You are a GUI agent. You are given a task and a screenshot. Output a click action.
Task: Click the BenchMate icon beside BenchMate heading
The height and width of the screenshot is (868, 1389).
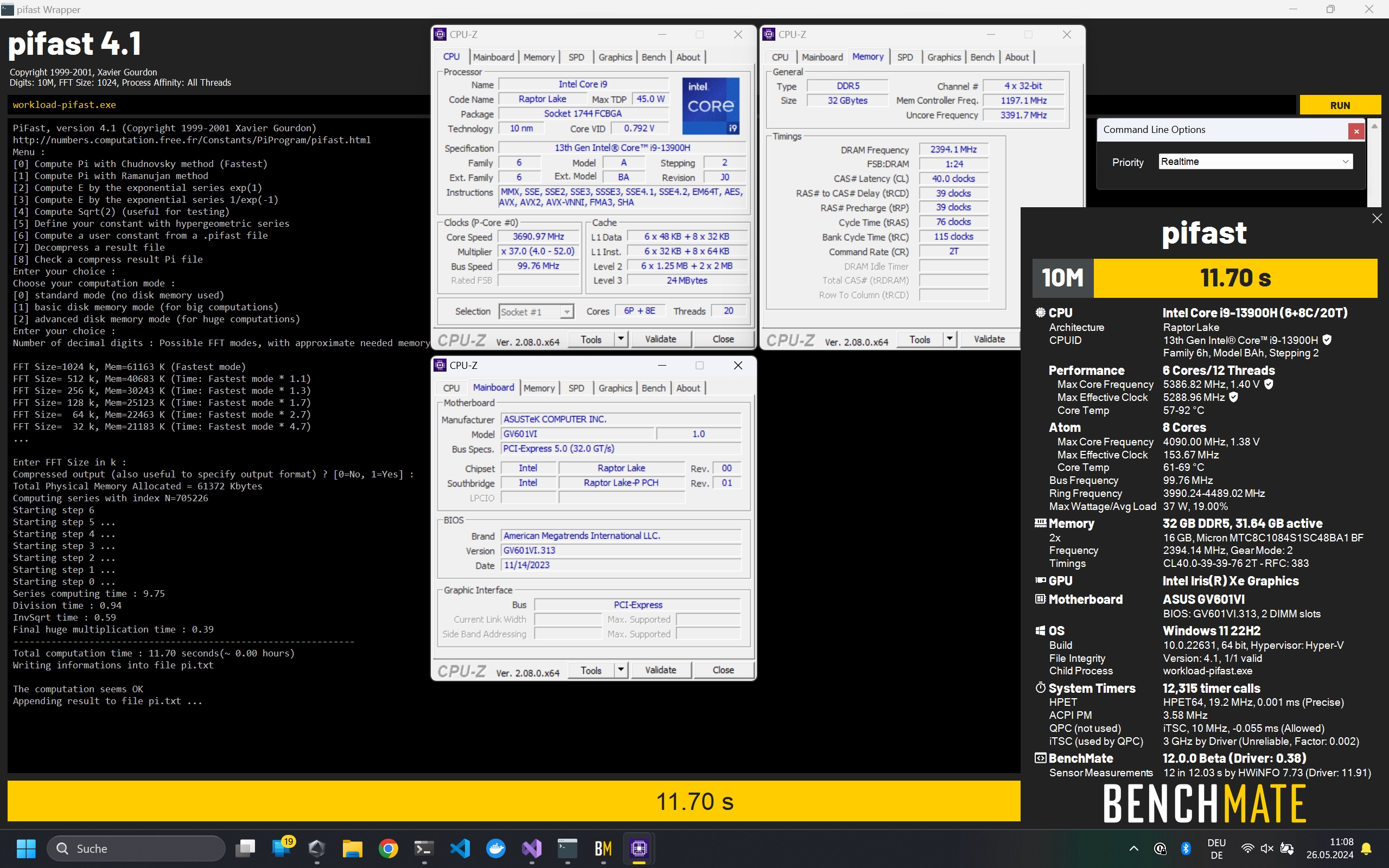pos(1040,758)
